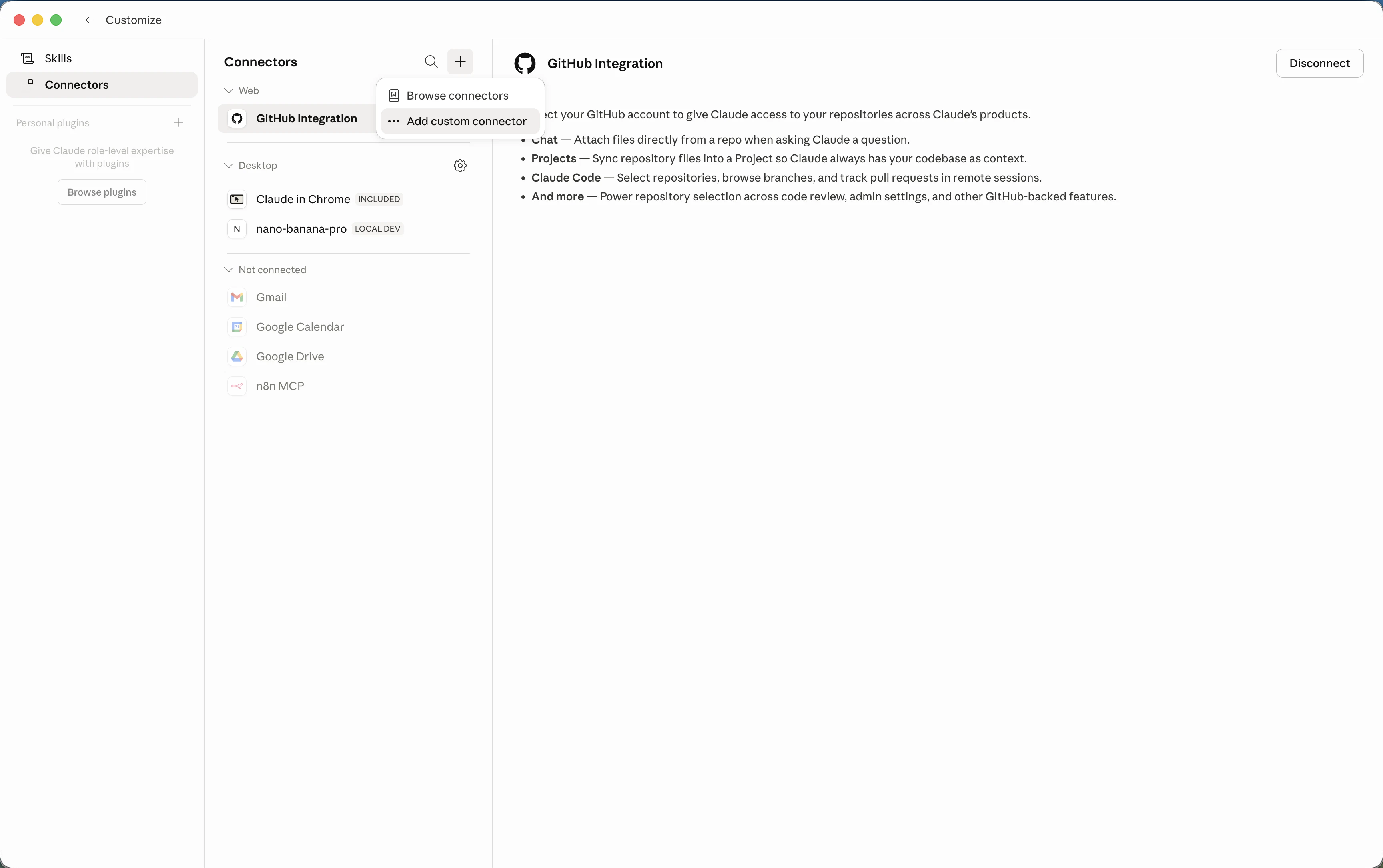Select the Connectors sidebar item
1383x868 pixels.
click(x=102, y=85)
